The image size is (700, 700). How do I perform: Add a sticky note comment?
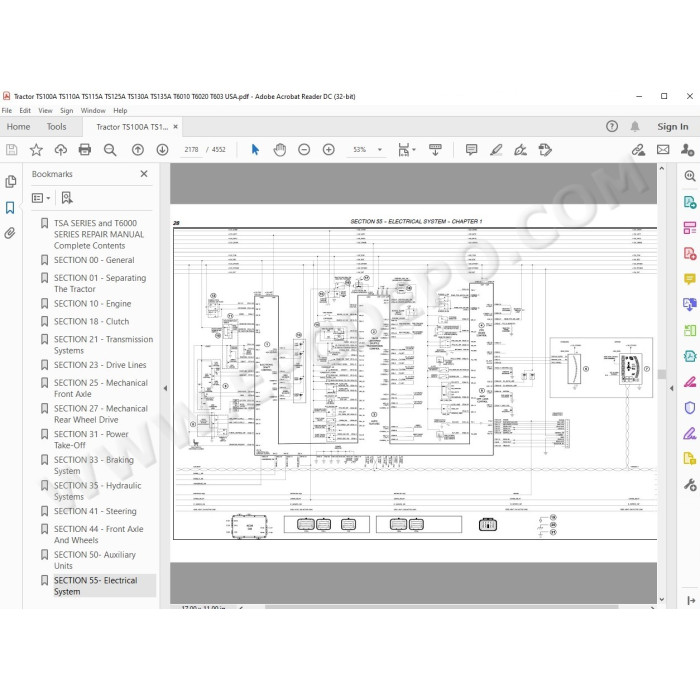pos(471,150)
